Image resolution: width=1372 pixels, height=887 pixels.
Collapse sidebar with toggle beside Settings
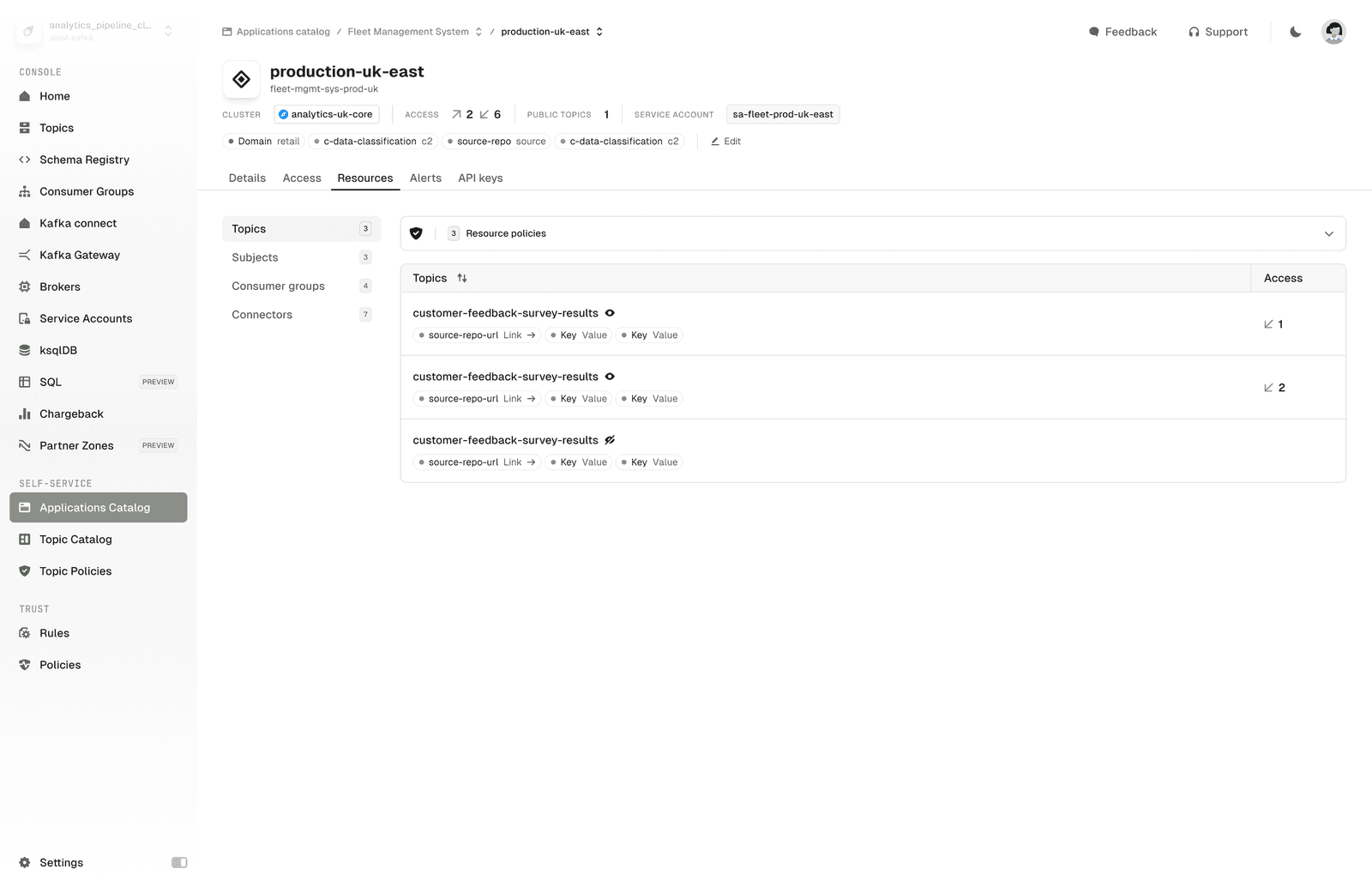[x=179, y=862]
